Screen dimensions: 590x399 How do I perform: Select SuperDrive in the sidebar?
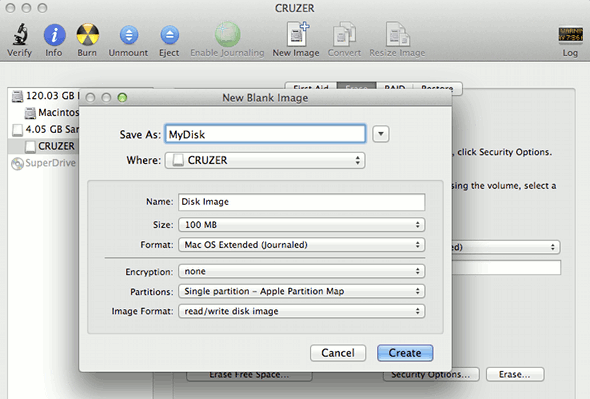tap(43, 163)
